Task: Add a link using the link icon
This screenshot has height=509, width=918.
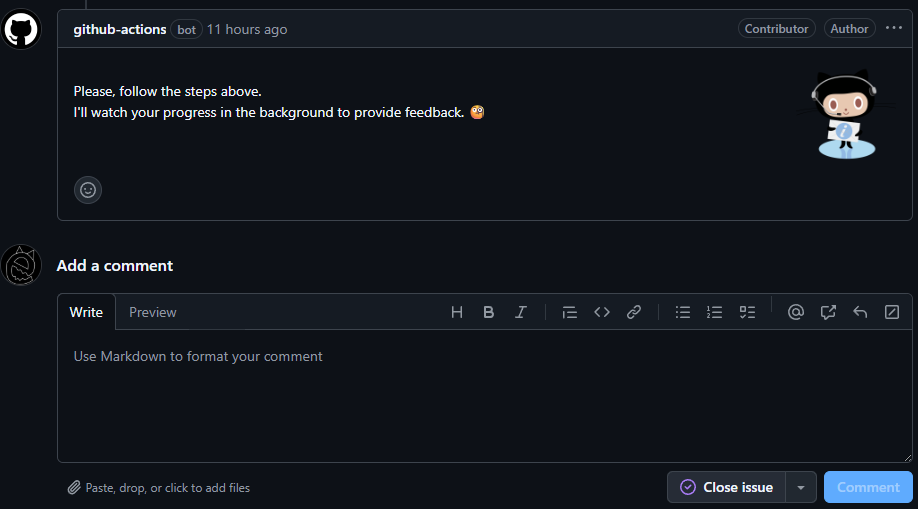Action: [x=634, y=312]
